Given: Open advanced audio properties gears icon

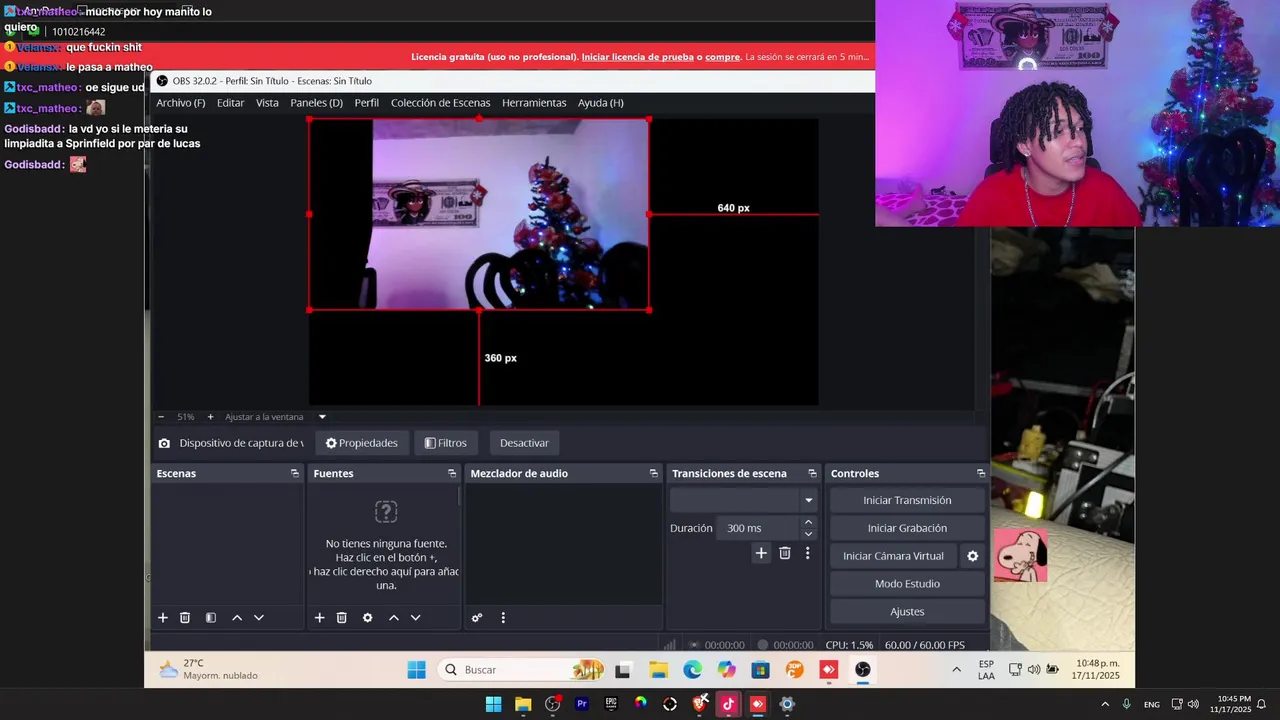Looking at the screenshot, I should (x=477, y=618).
